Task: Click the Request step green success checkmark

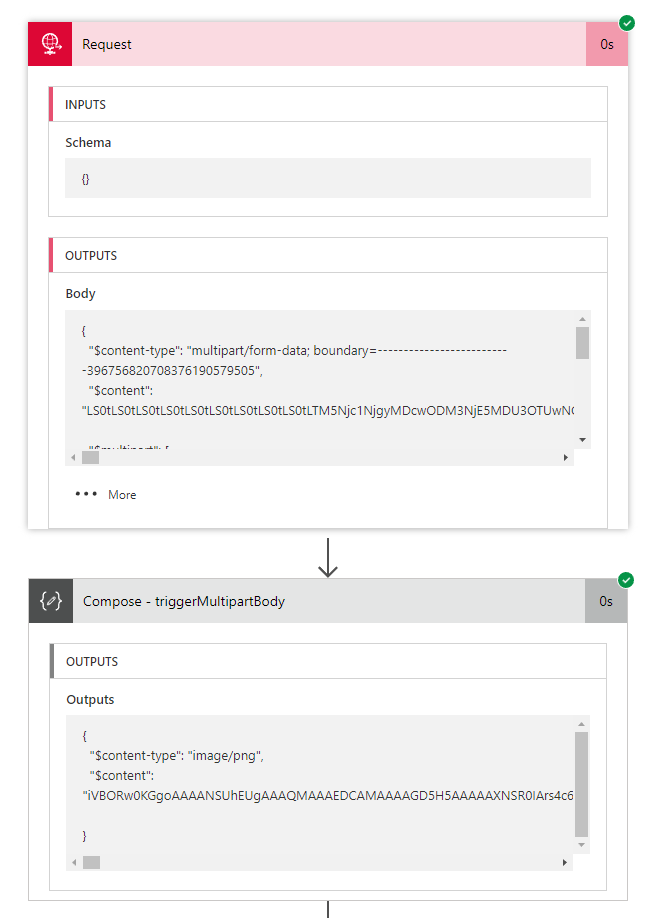Action: pyautogui.click(x=627, y=22)
